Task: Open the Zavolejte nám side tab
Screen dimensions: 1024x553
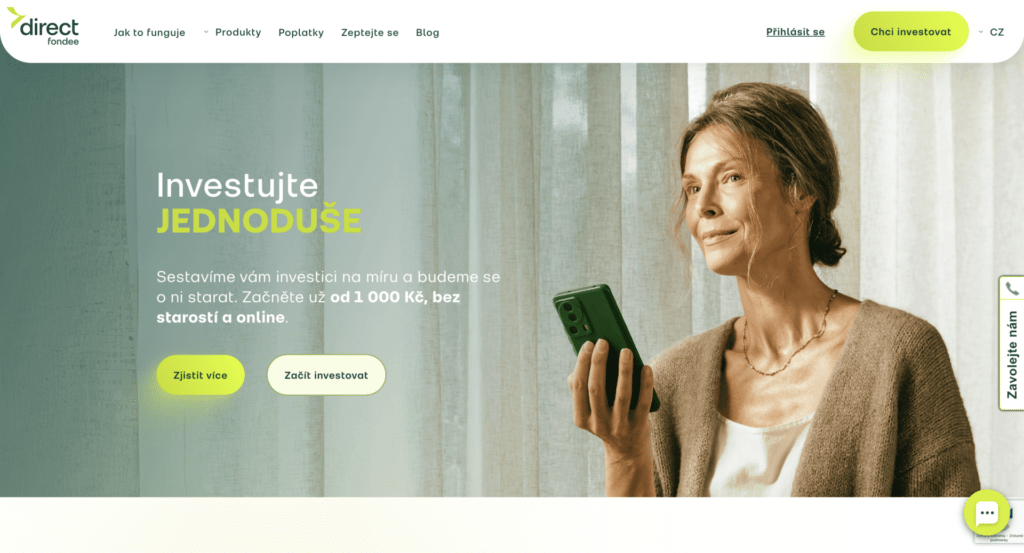Action: pyautogui.click(x=1012, y=343)
